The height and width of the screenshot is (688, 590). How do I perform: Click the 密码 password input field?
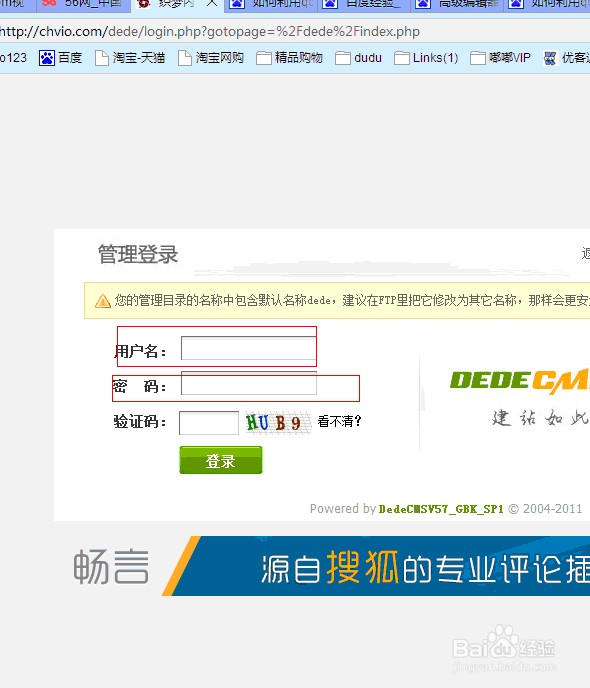coord(249,383)
